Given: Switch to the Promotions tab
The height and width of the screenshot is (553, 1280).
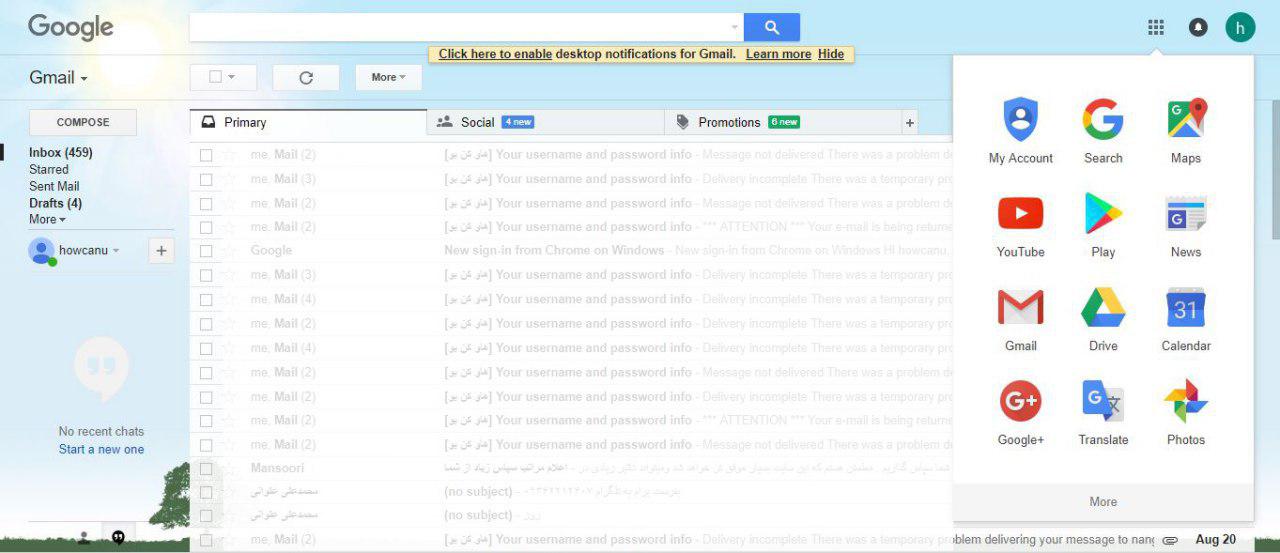Looking at the screenshot, I should coord(783,122).
